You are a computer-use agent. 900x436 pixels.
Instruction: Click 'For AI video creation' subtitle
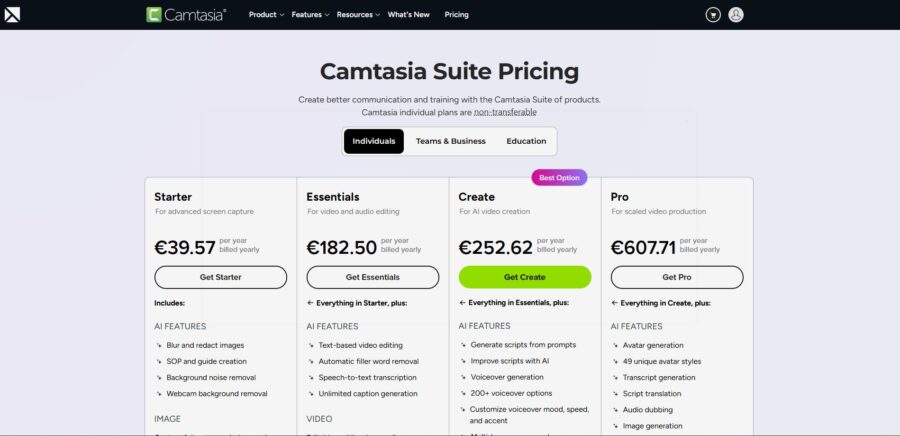(495, 212)
